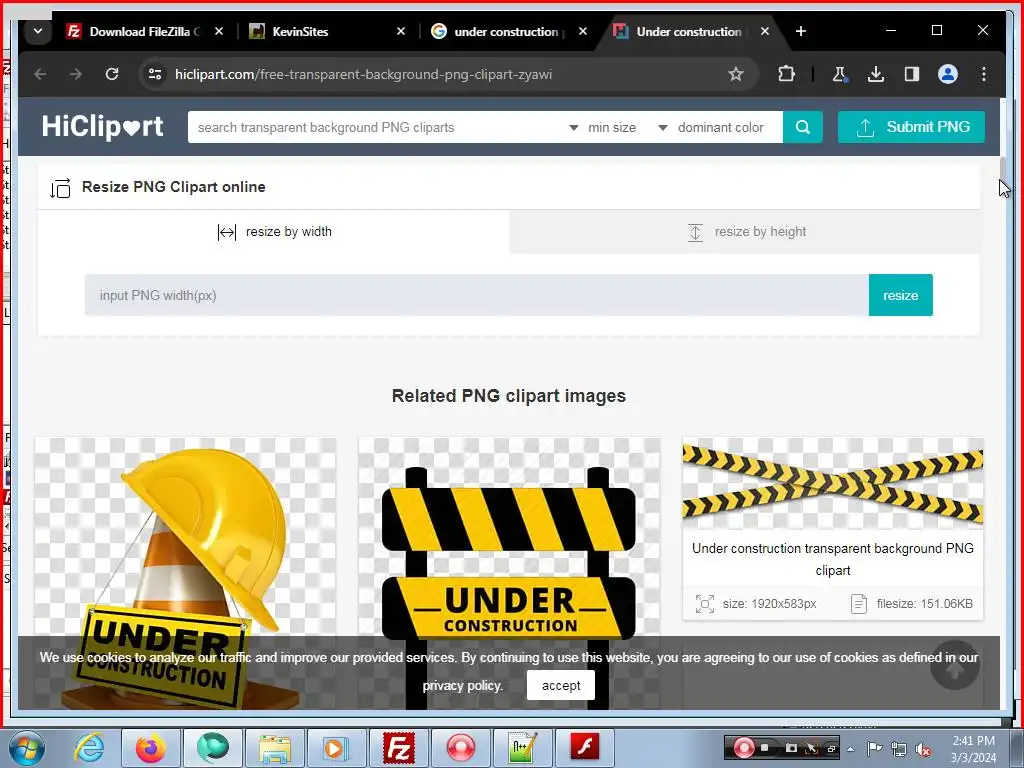1024x768 pixels.
Task: Open the red recorder taskbar icon
Action: coord(461,747)
